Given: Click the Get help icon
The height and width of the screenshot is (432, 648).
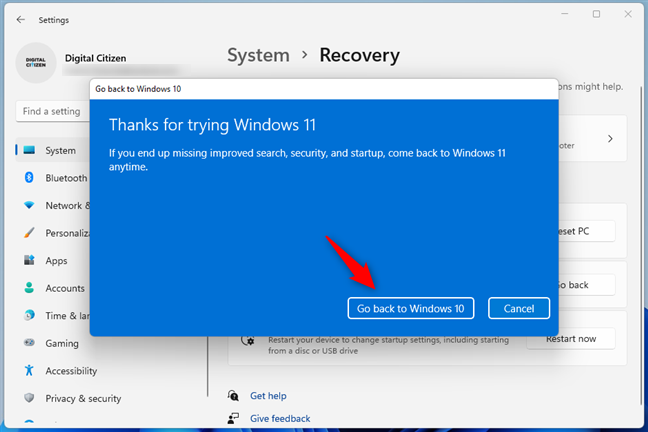Looking at the screenshot, I should coord(233,396).
